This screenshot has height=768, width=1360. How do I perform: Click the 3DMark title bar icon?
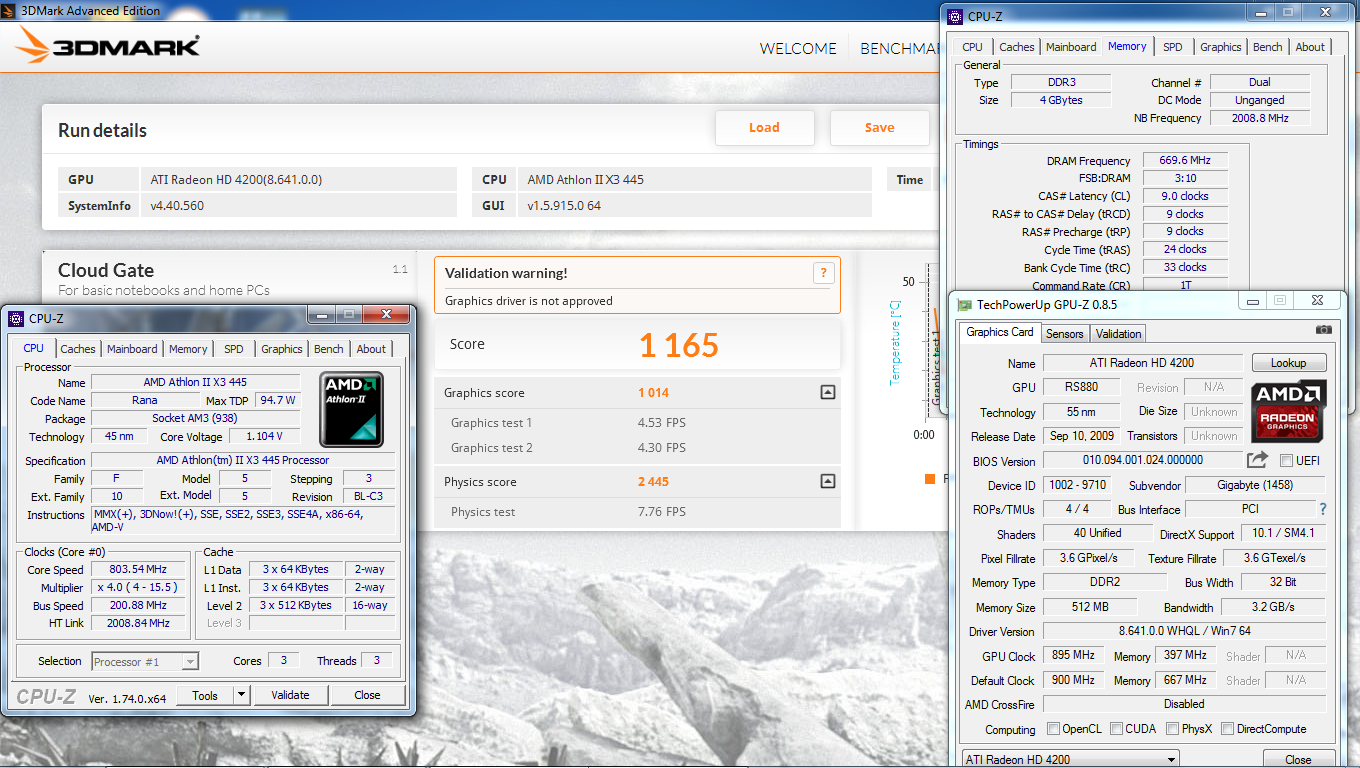click(x=10, y=10)
